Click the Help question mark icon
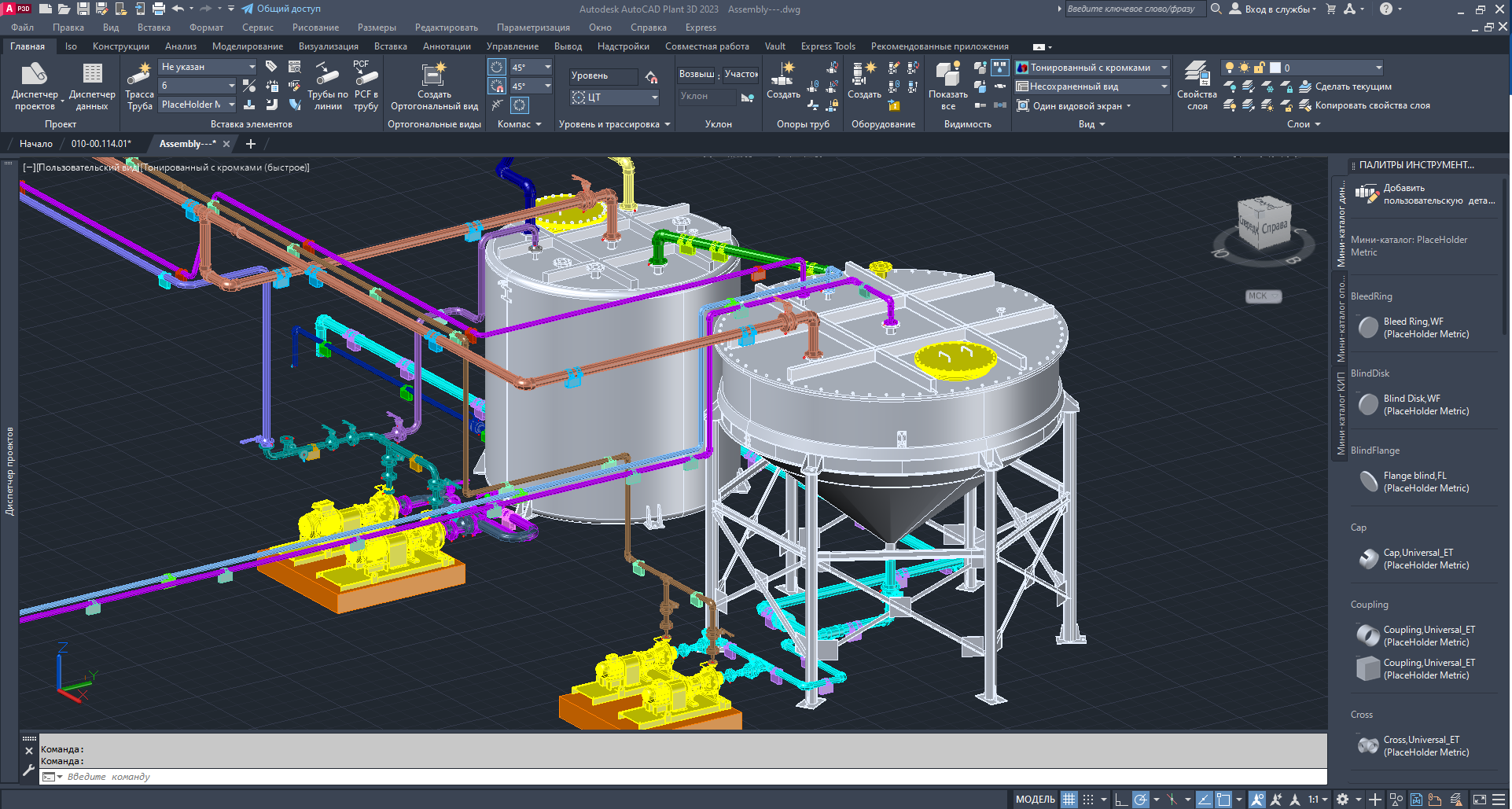The width and height of the screenshot is (1512, 809). pyautogui.click(x=1386, y=9)
